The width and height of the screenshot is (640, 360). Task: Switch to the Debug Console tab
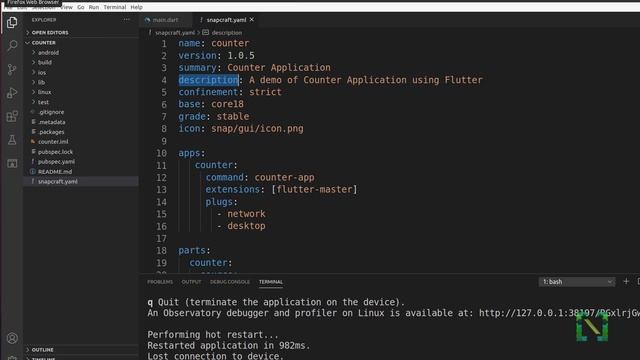point(230,282)
